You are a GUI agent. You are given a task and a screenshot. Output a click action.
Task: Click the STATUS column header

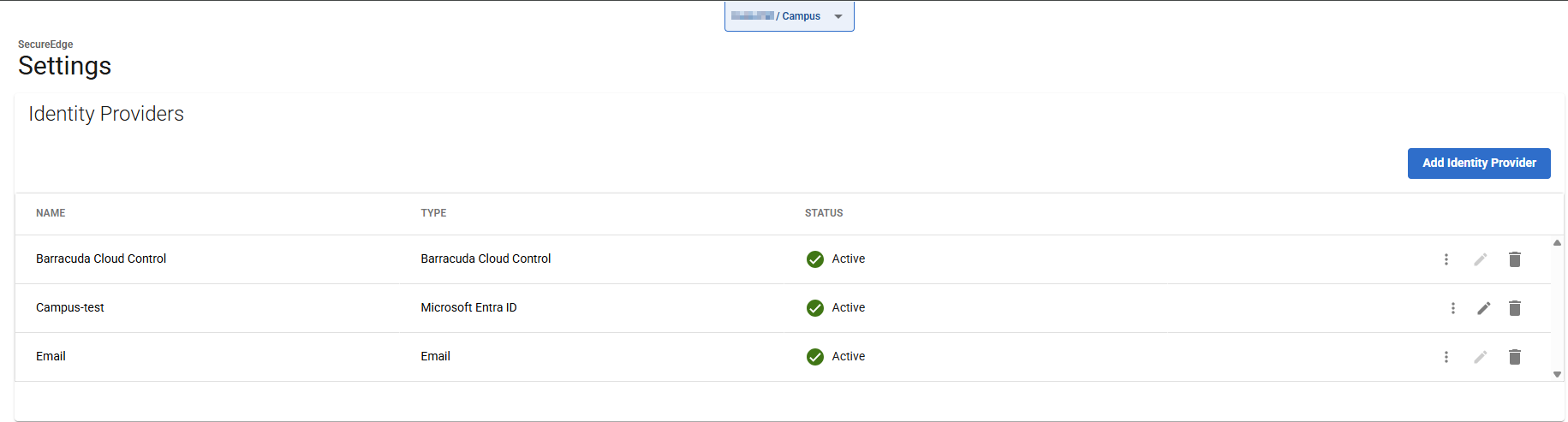click(824, 213)
